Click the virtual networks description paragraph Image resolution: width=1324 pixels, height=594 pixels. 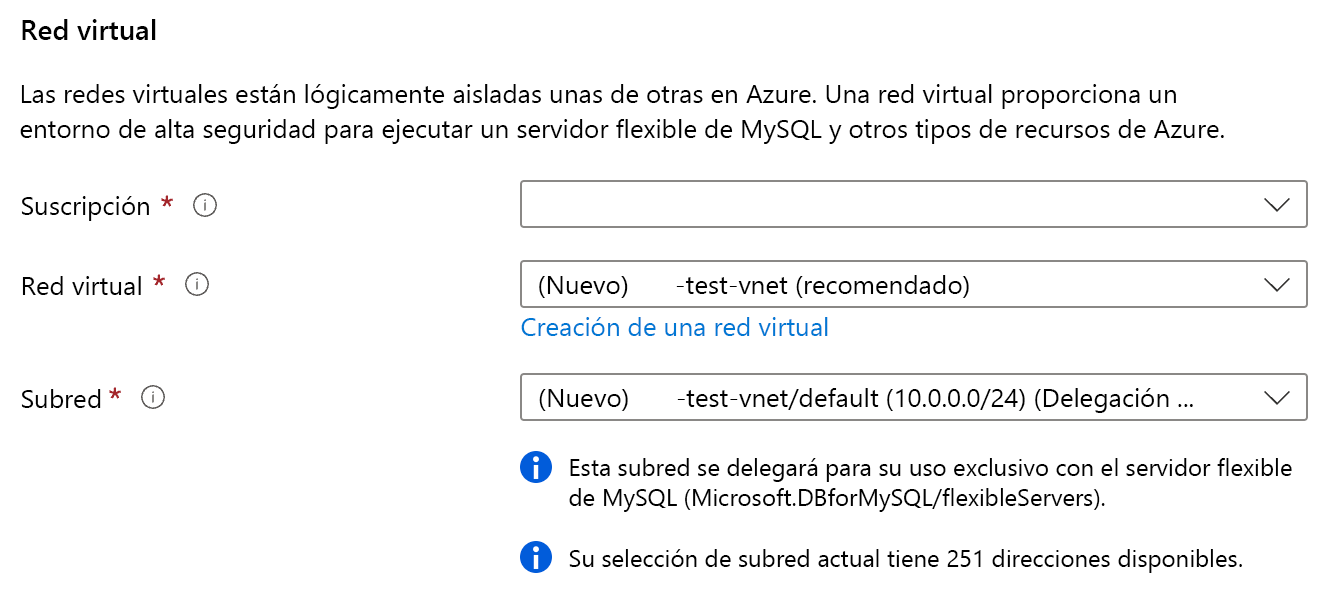(620, 113)
